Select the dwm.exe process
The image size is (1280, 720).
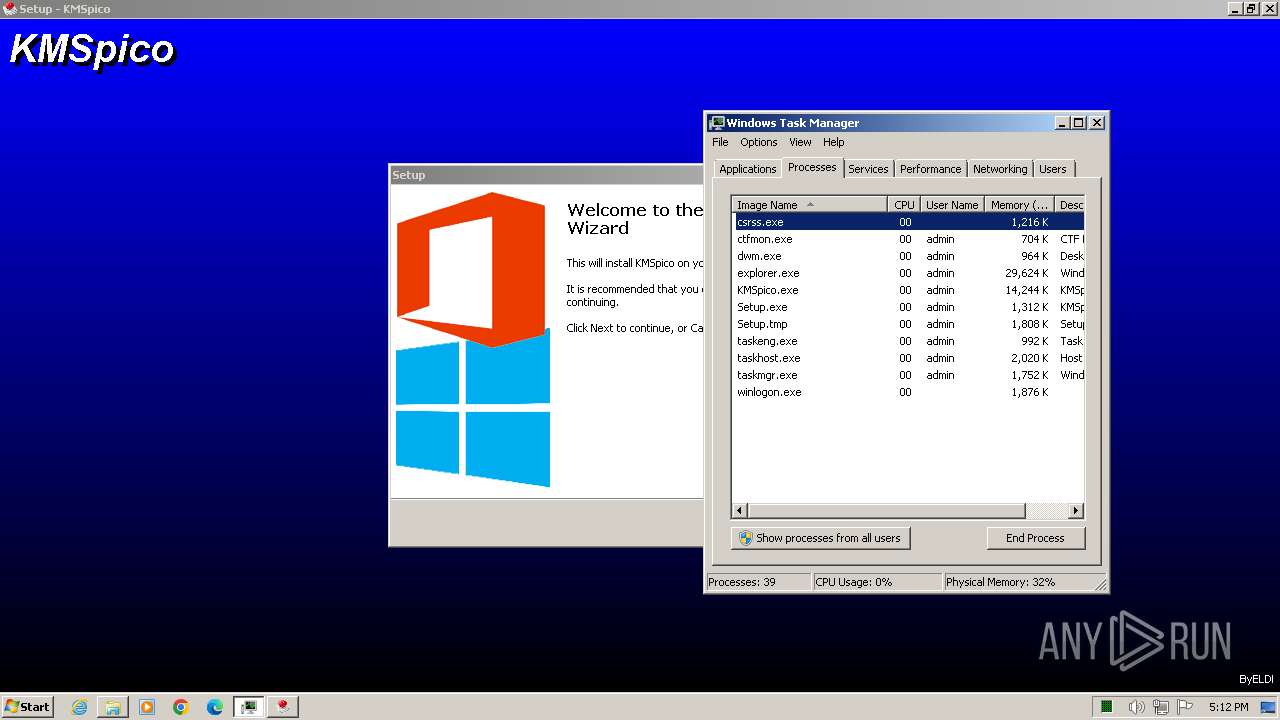click(x=908, y=256)
